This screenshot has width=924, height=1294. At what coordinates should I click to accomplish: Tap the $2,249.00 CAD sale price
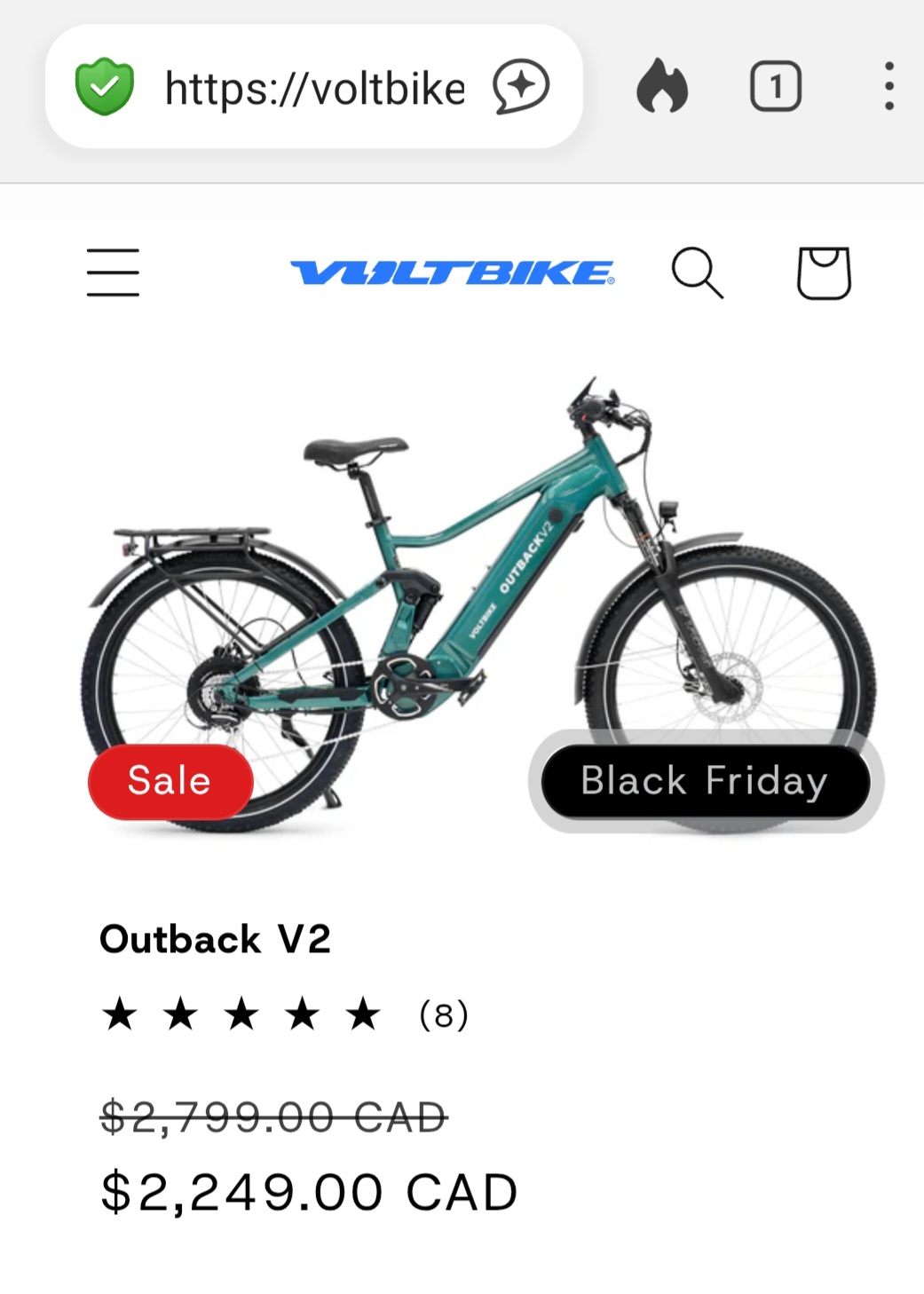tap(309, 1191)
